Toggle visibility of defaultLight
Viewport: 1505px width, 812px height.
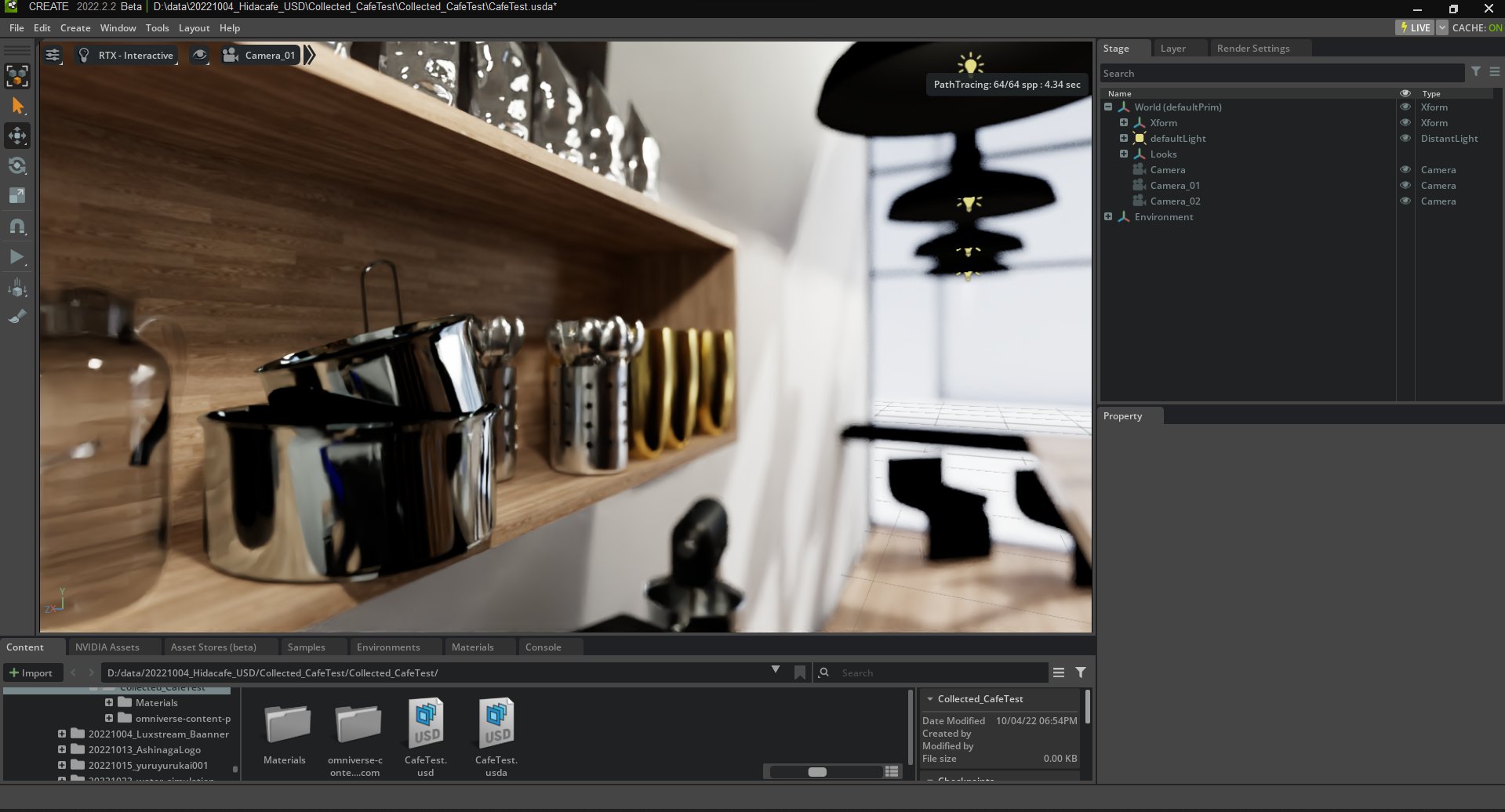pos(1405,138)
